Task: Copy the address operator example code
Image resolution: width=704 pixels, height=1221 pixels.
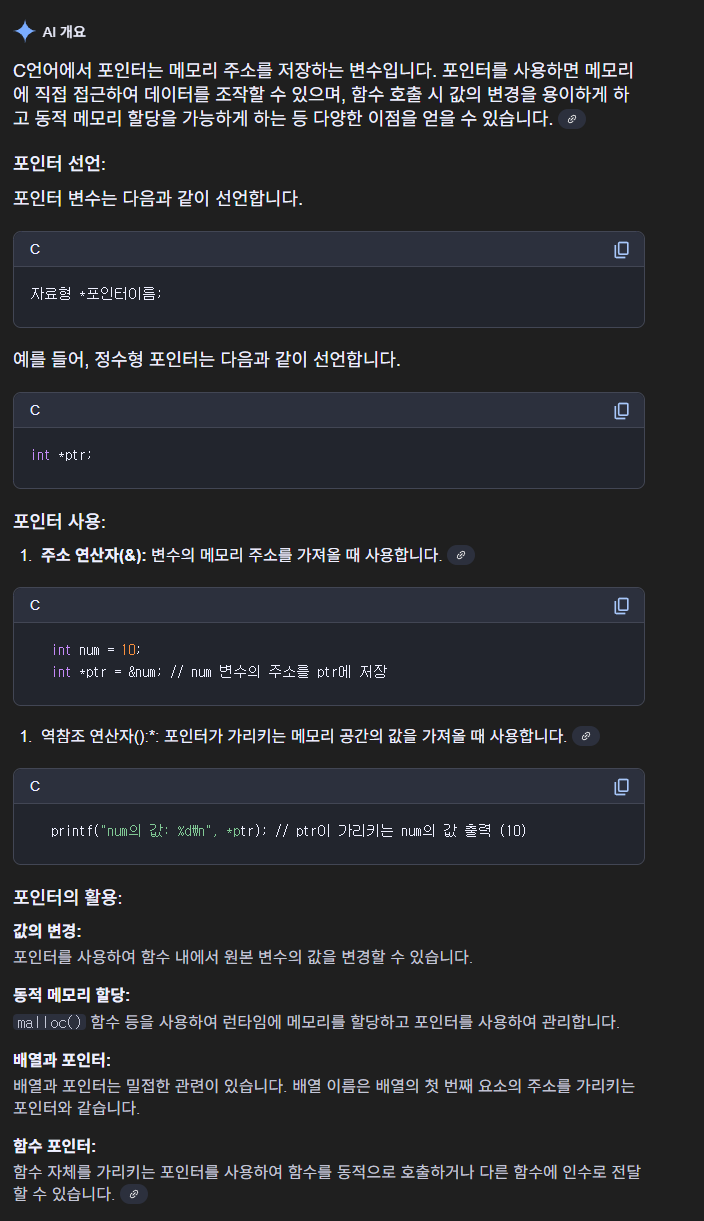Action: pos(622,605)
